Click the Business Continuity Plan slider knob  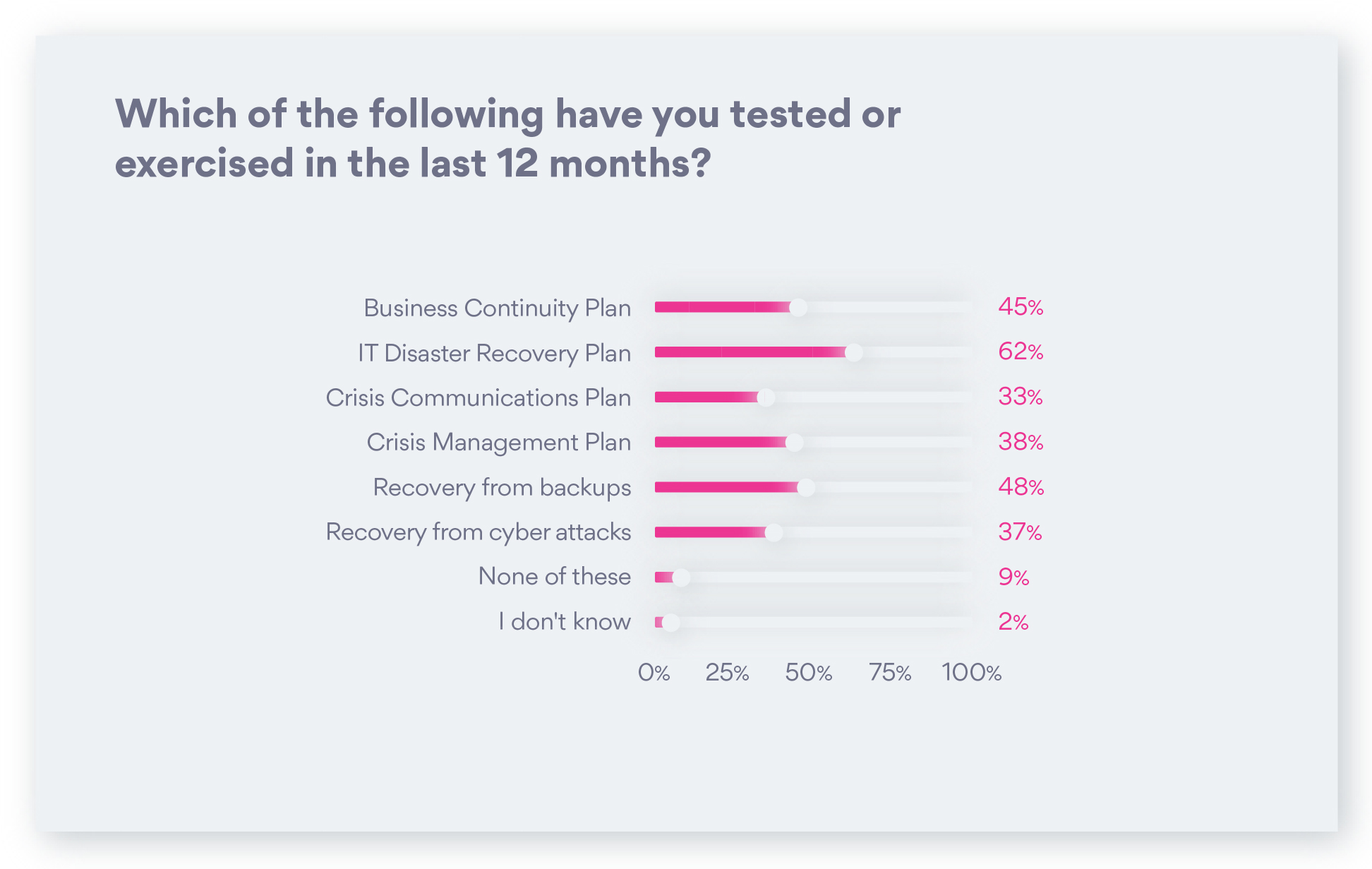coord(798,307)
